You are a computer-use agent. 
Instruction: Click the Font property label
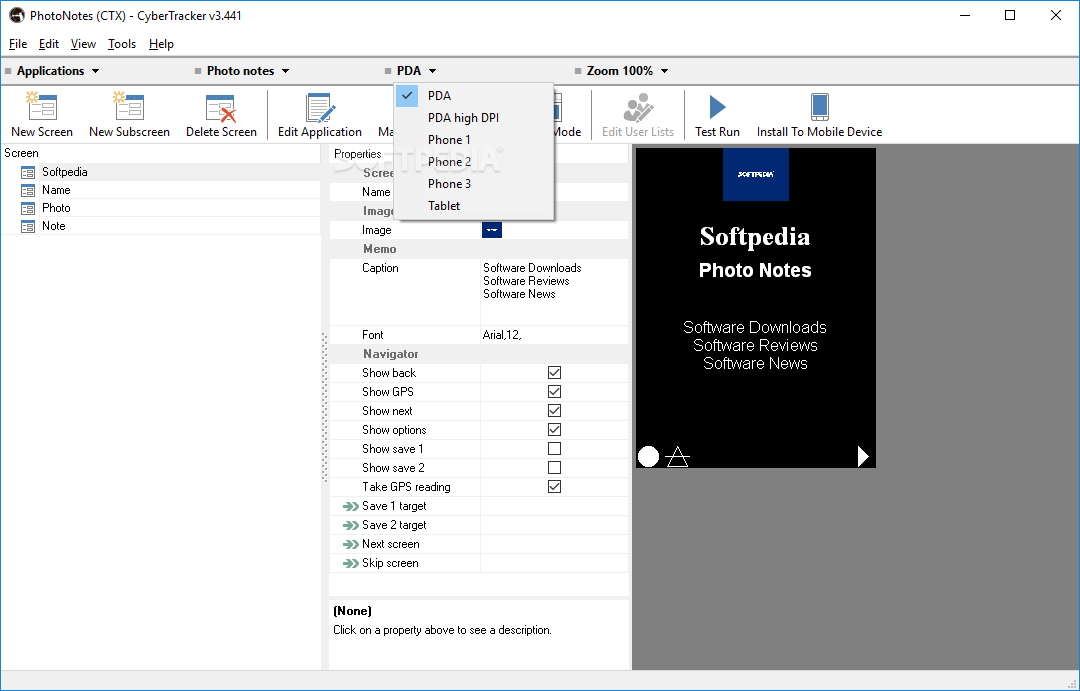tap(373, 335)
